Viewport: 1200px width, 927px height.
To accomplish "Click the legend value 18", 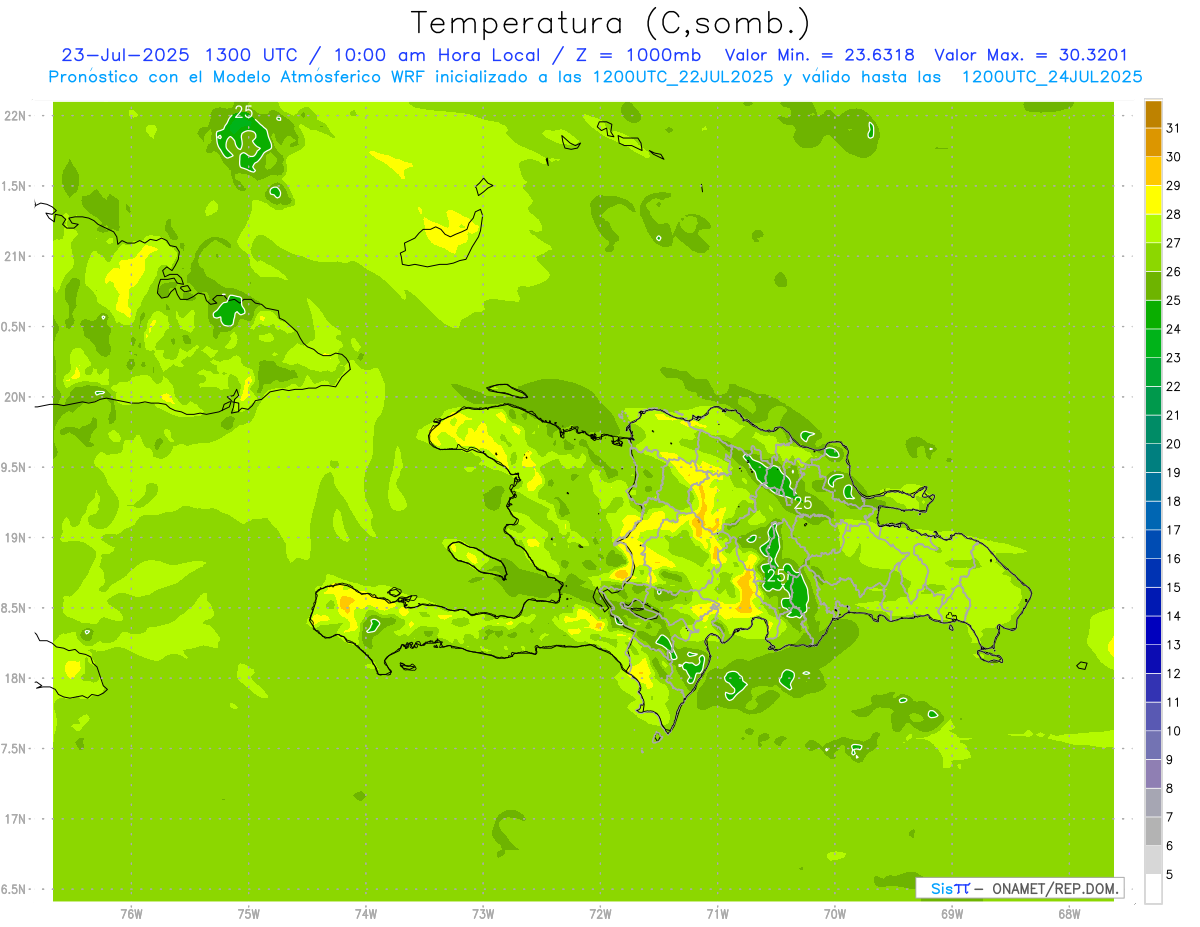I will tap(1174, 501).
